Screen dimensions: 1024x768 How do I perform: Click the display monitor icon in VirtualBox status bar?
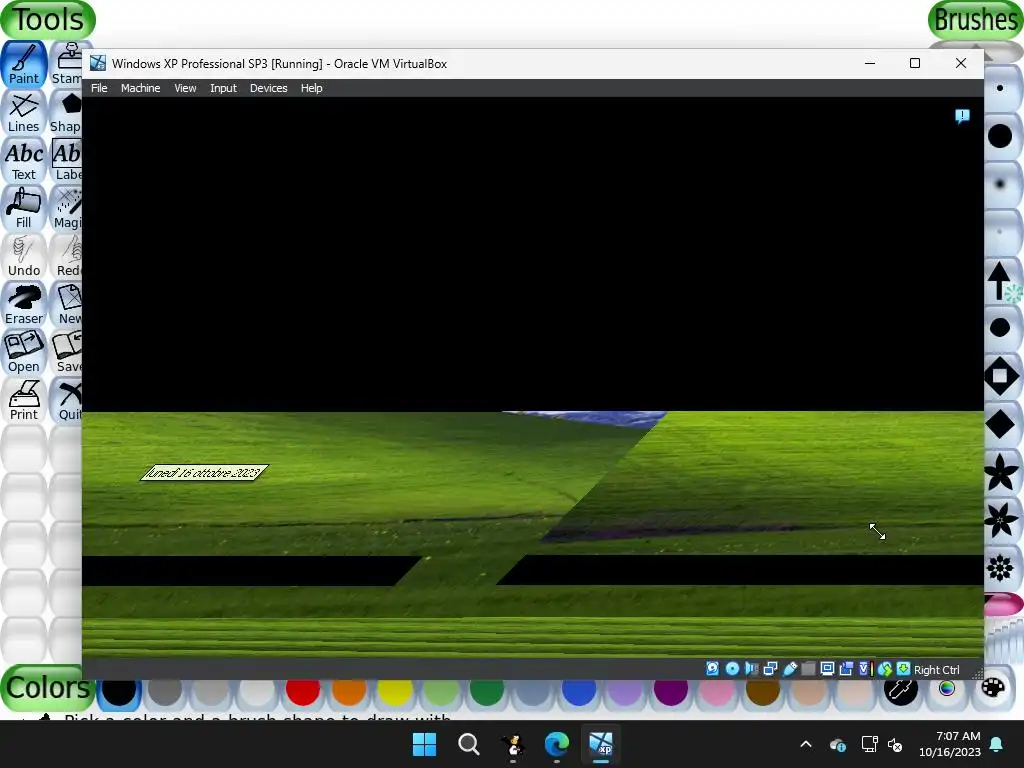click(827, 669)
